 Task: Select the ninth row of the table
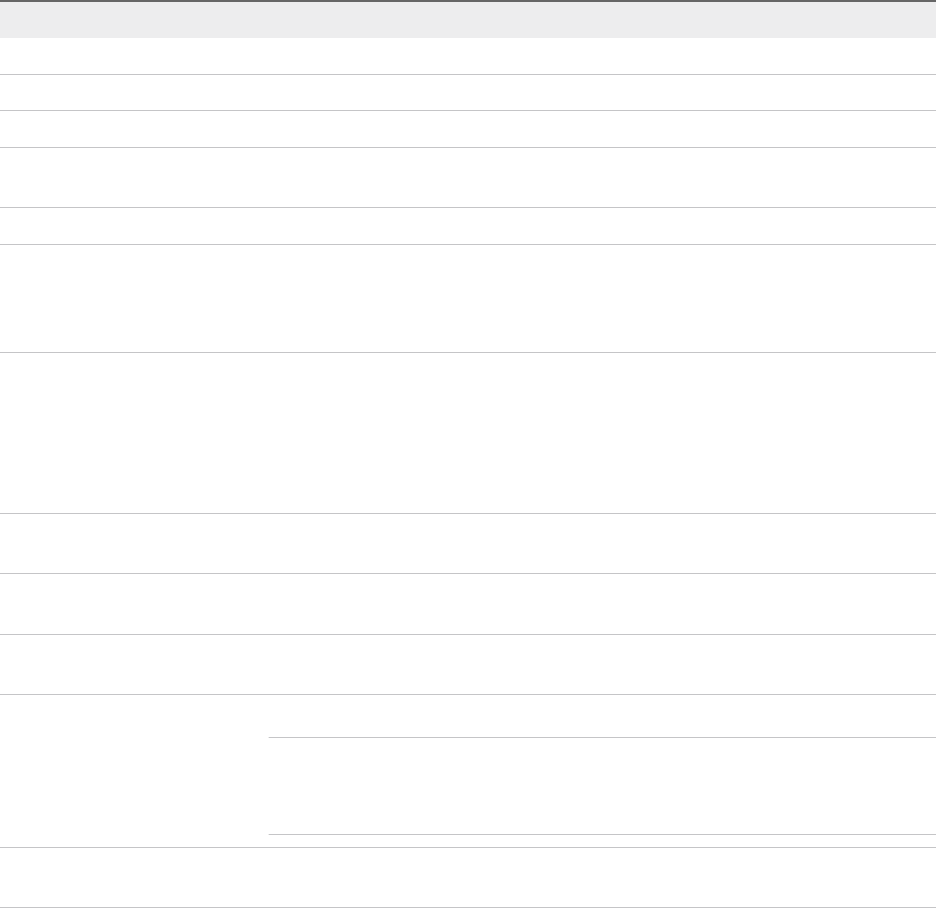[468, 603]
